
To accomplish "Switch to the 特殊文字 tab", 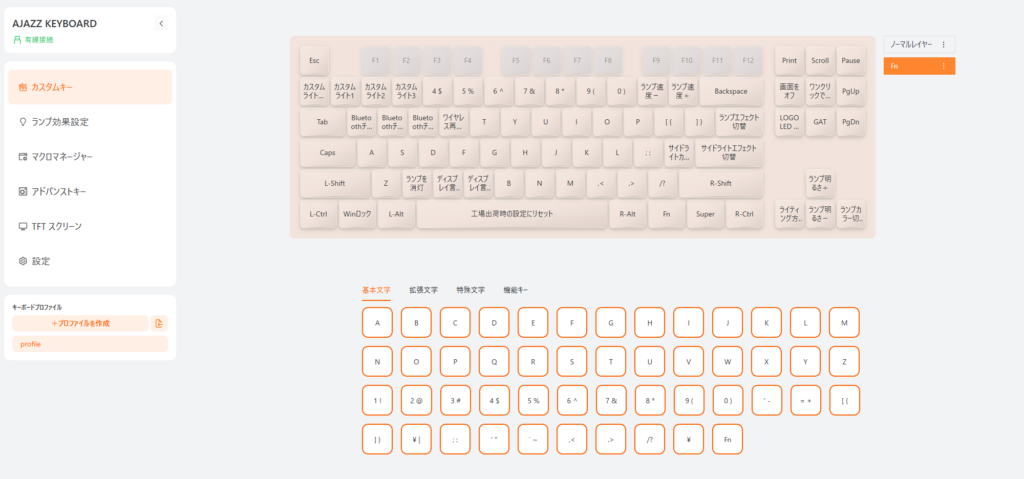I will (x=470, y=290).
